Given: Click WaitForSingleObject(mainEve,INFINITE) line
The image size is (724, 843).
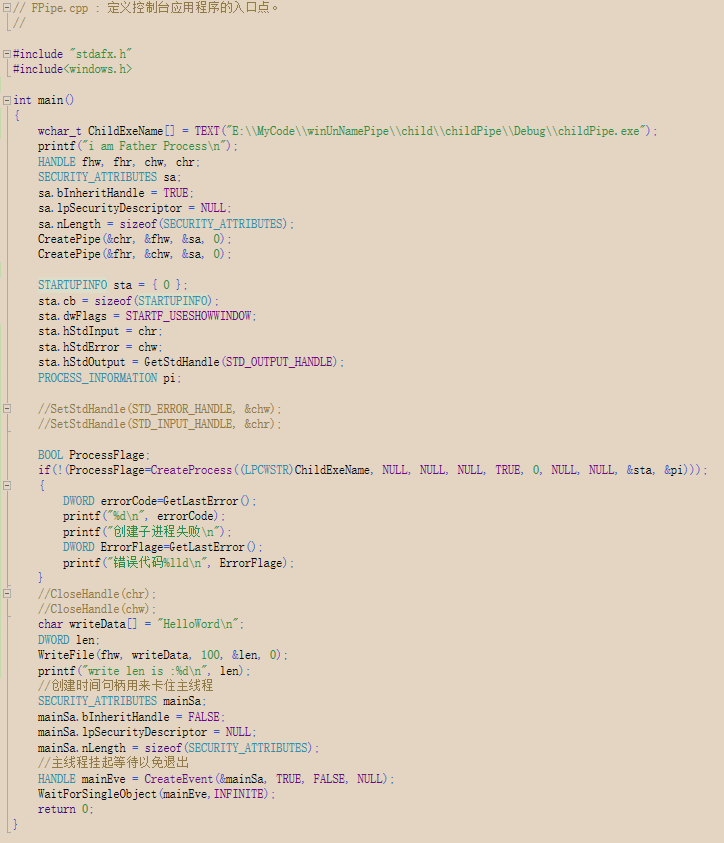Looking at the screenshot, I should [156, 794].
